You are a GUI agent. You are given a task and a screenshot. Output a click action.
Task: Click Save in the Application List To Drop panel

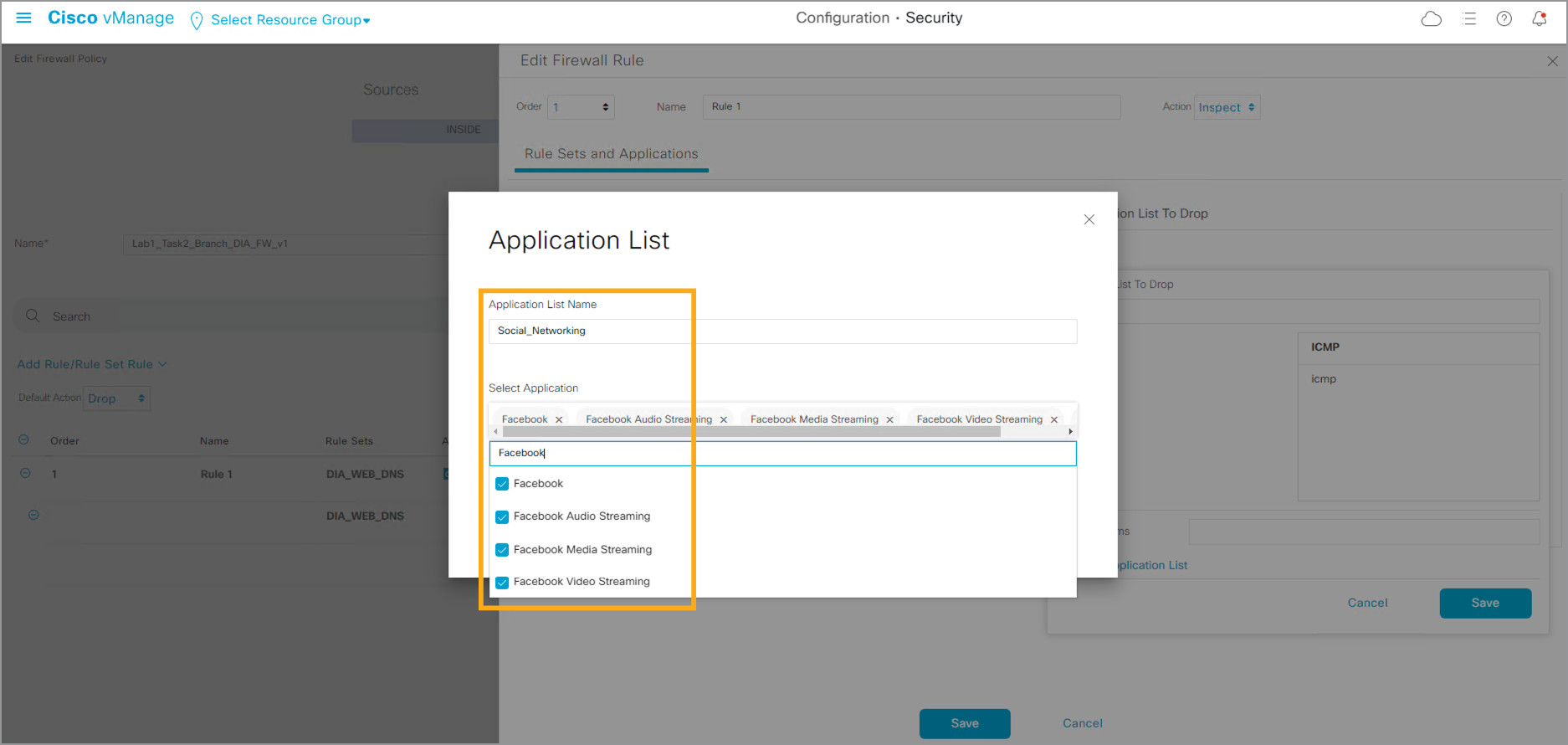(x=1485, y=603)
